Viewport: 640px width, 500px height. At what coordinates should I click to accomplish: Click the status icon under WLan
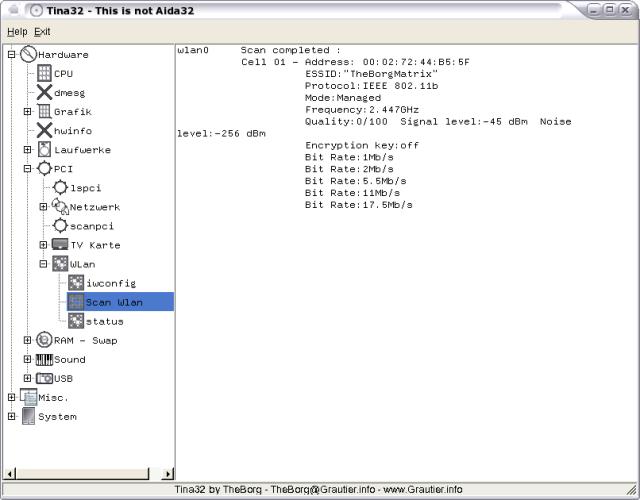click(76, 321)
